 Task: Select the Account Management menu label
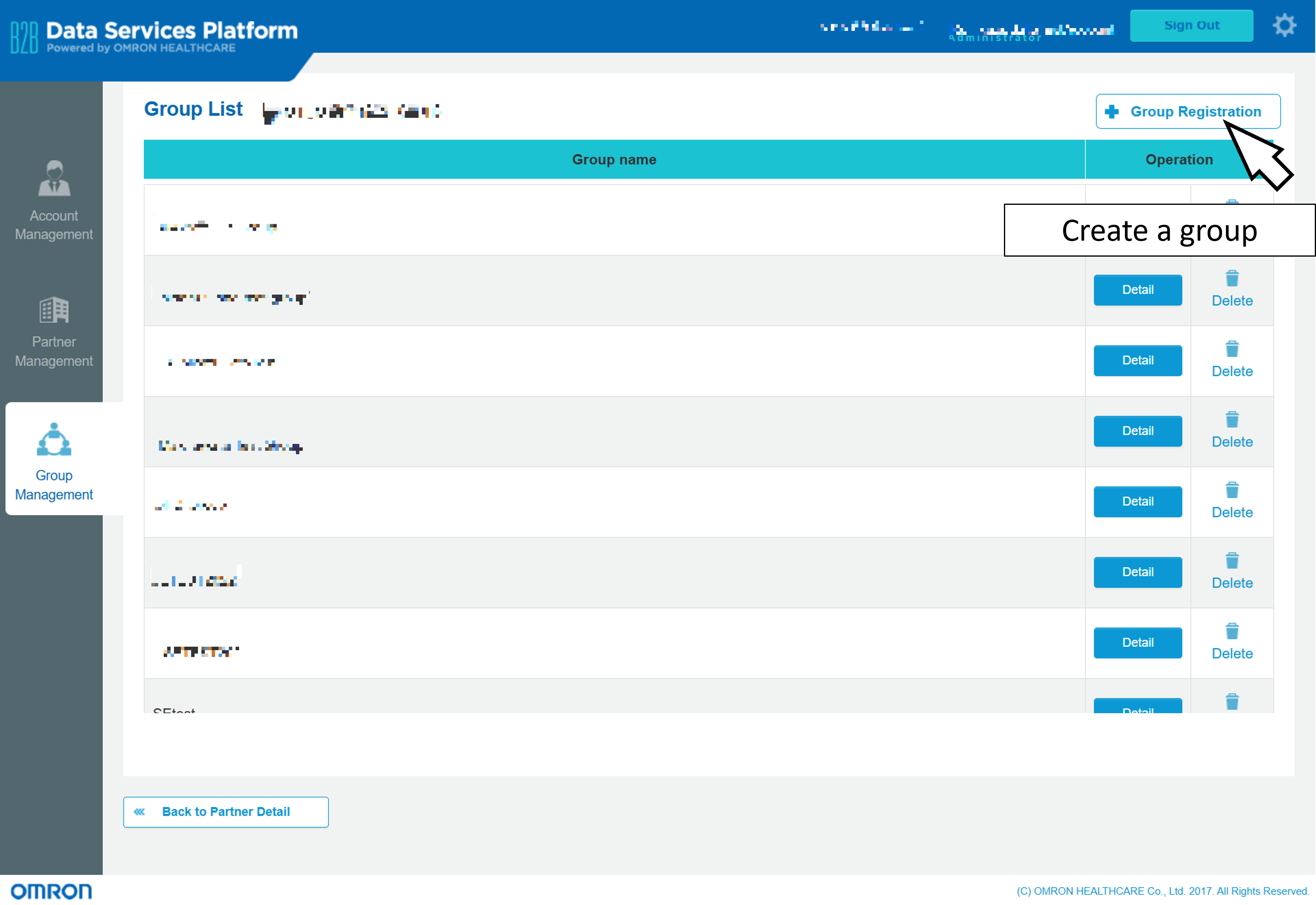pyautogui.click(x=54, y=225)
